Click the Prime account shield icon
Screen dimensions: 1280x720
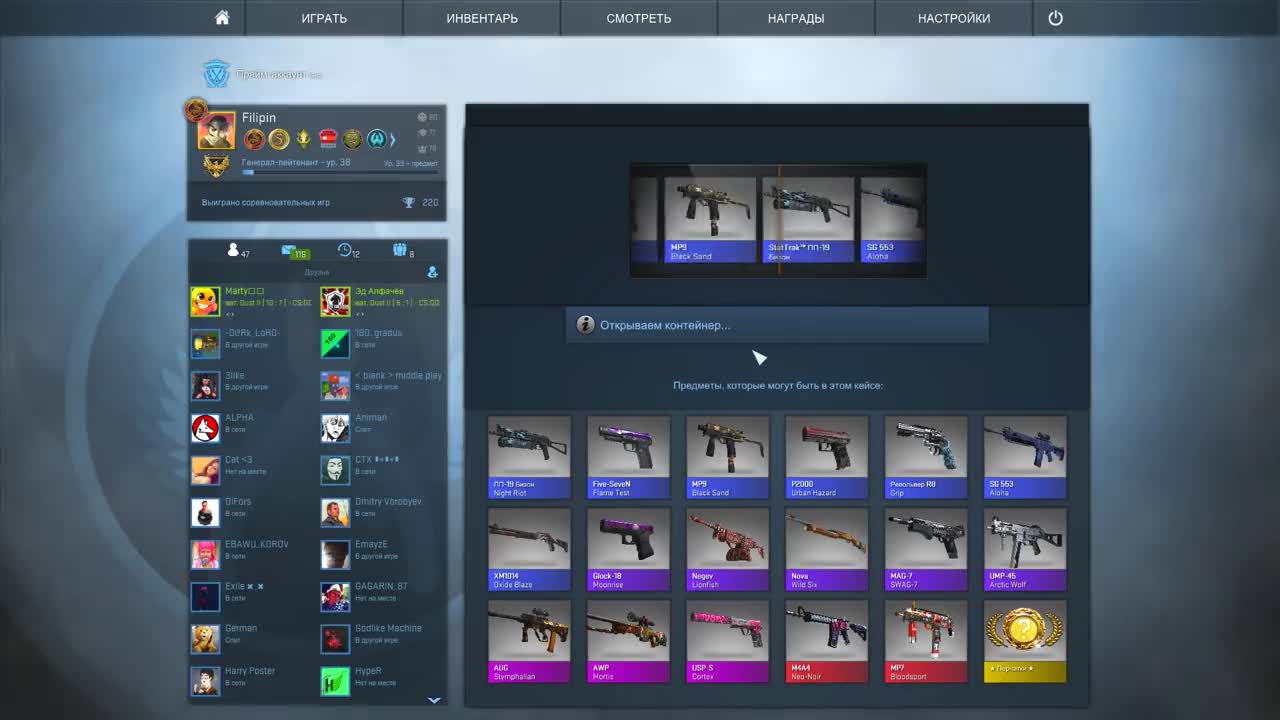[216, 74]
